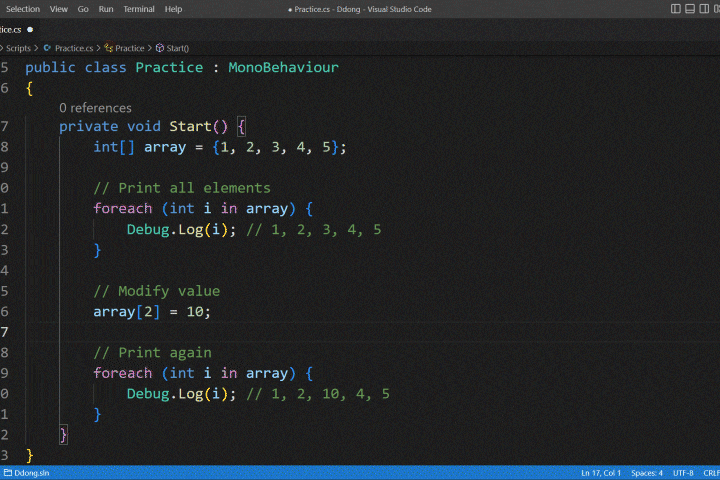Click the '// 1, 2, 3, 4, 5' comment
Image resolution: width=720 pixels, height=480 pixels.
point(314,229)
